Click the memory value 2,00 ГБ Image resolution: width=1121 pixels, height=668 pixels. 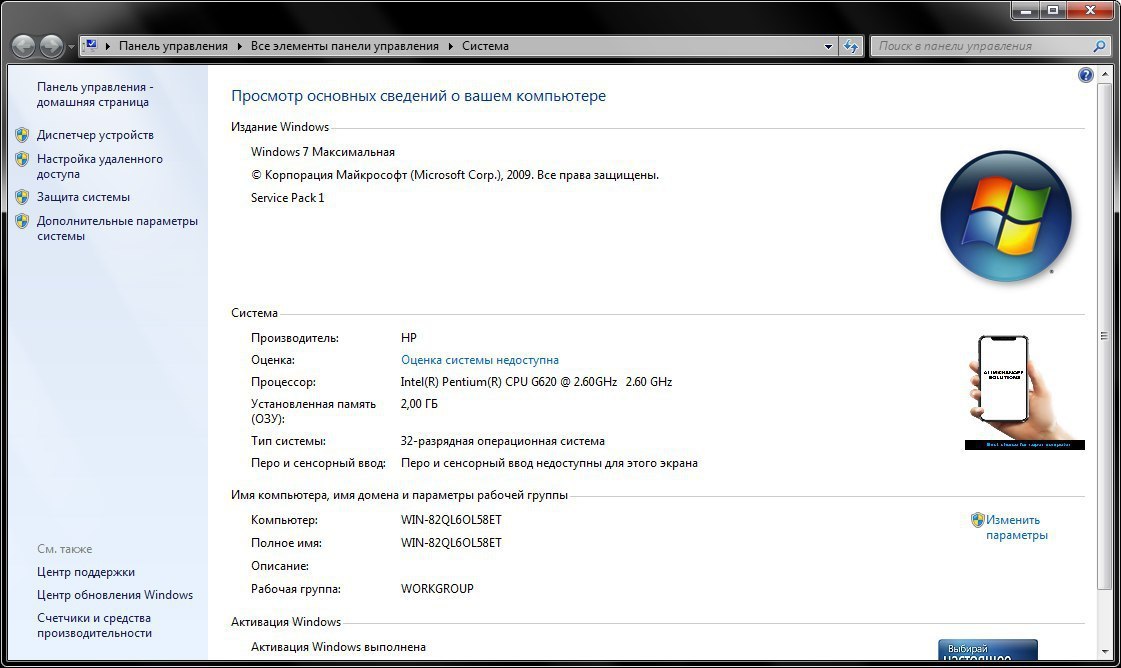(419, 404)
